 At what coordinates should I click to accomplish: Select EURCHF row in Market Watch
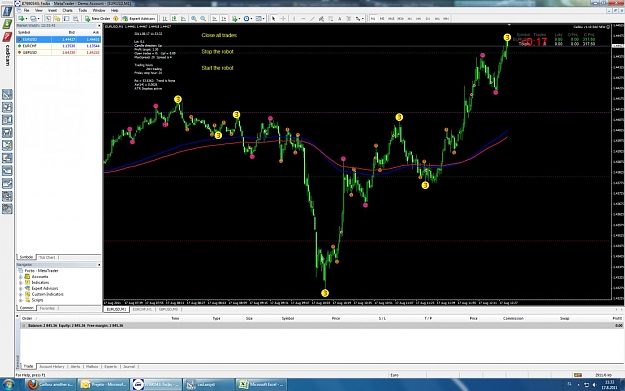[58, 46]
